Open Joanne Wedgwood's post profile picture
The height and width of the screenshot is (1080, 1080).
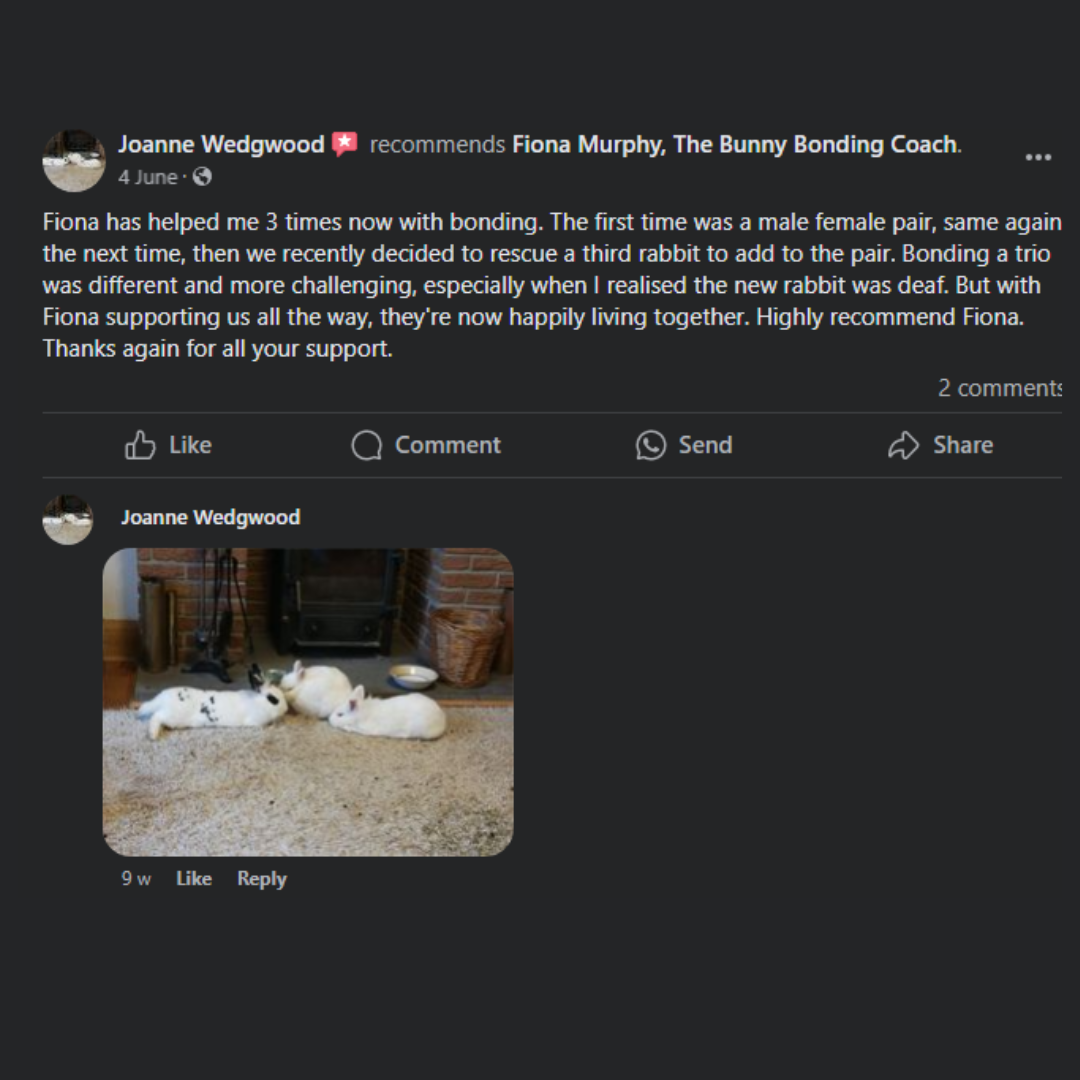point(74,160)
